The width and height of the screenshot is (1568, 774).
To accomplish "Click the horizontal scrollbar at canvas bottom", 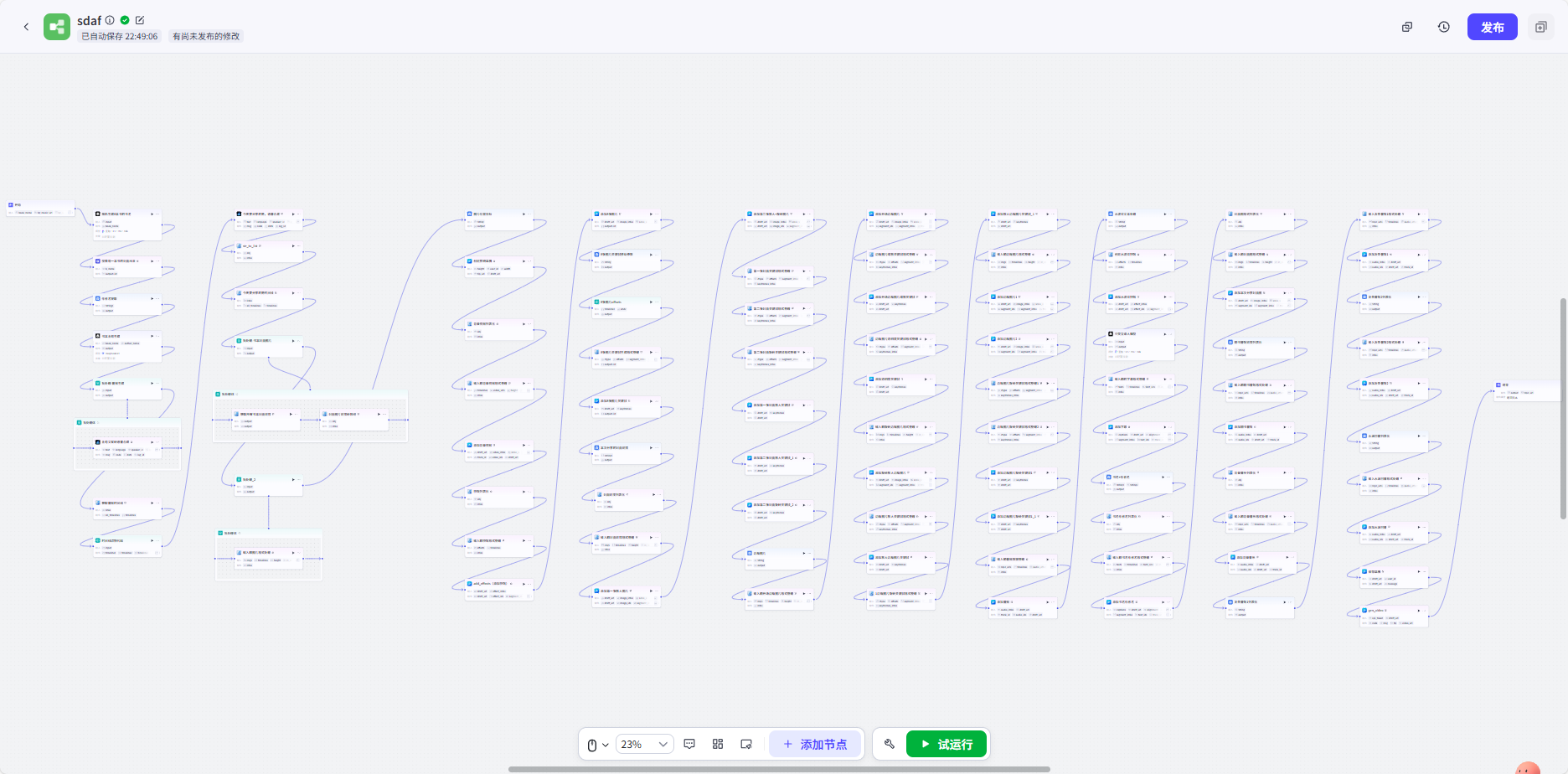I will pos(779,769).
